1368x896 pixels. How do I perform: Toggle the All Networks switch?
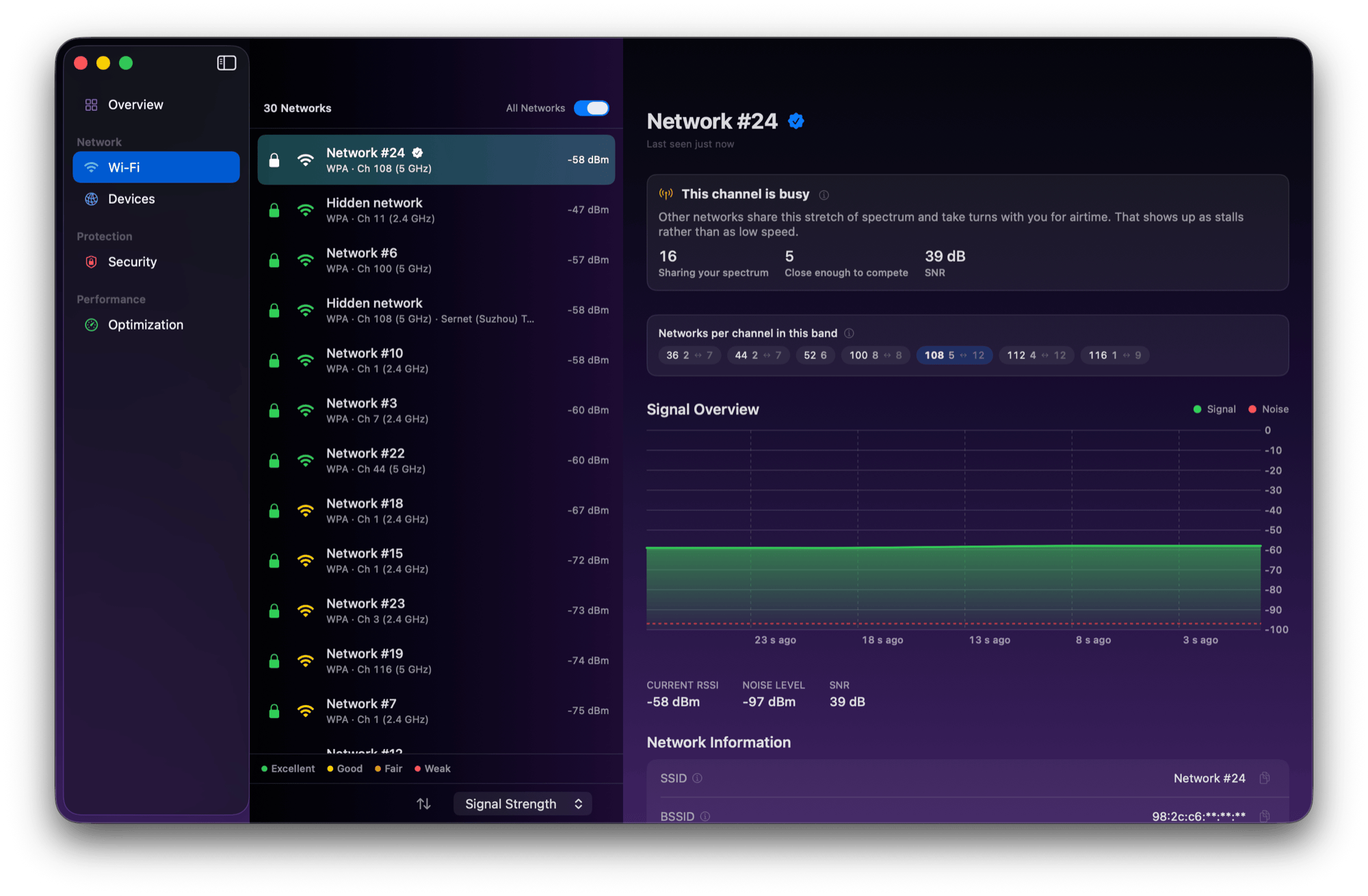click(592, 108)
